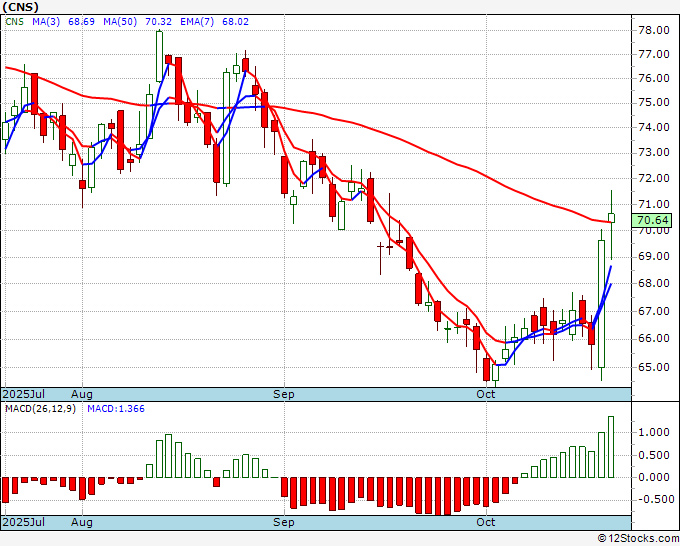Click the latest green candlestick near 70.64

coord(611,218)
